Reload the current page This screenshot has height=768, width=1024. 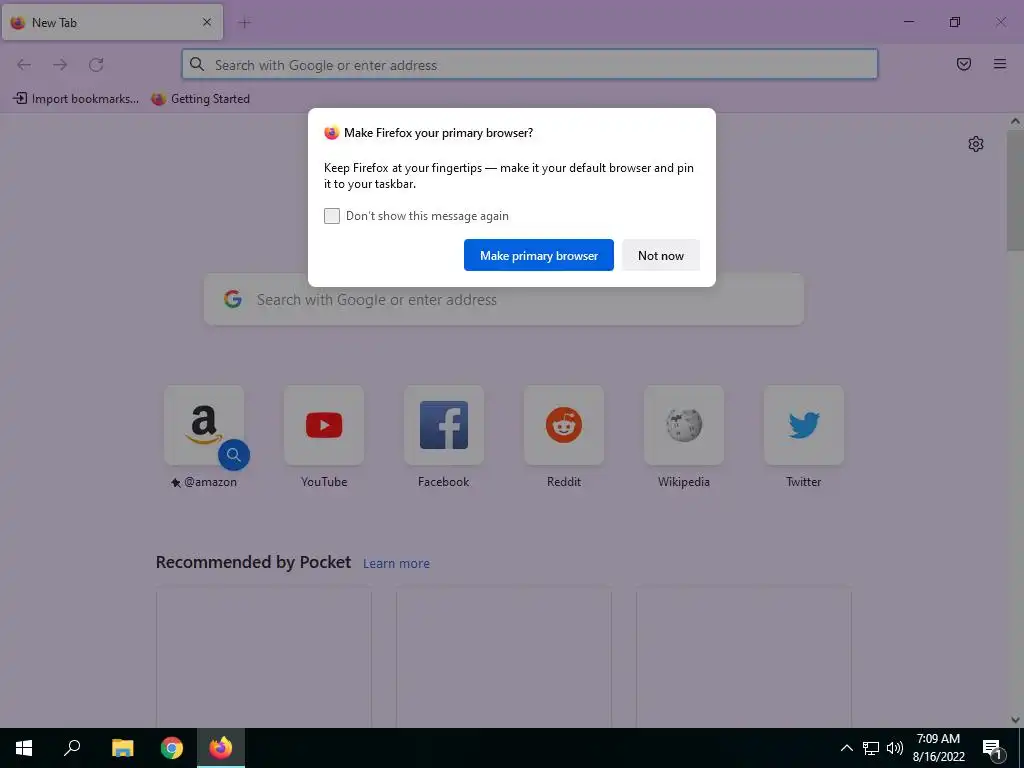click(x=96, y=65)
